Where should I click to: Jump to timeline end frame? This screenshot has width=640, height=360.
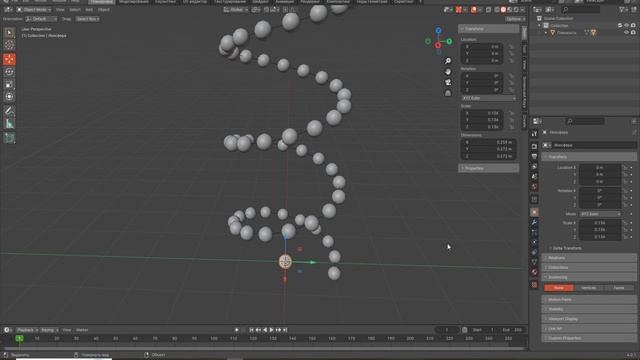[x=285, y=330]
